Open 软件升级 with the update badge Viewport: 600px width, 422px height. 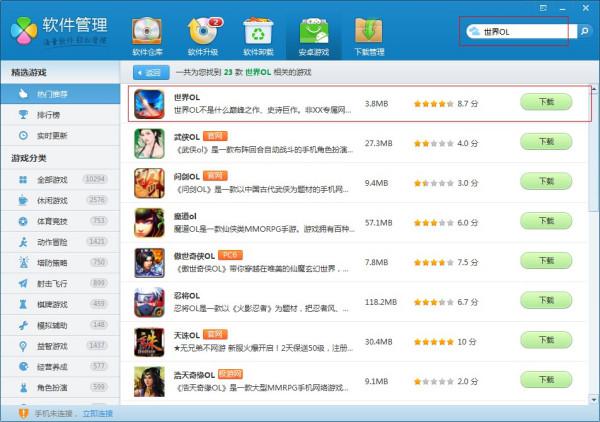coord(204,37)
